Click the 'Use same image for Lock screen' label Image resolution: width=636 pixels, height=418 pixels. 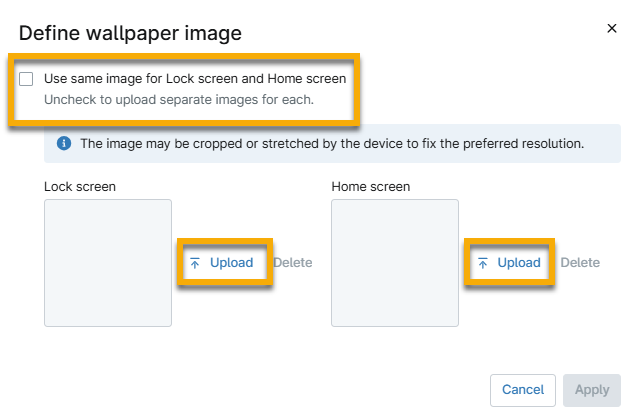tap(195, 78)
